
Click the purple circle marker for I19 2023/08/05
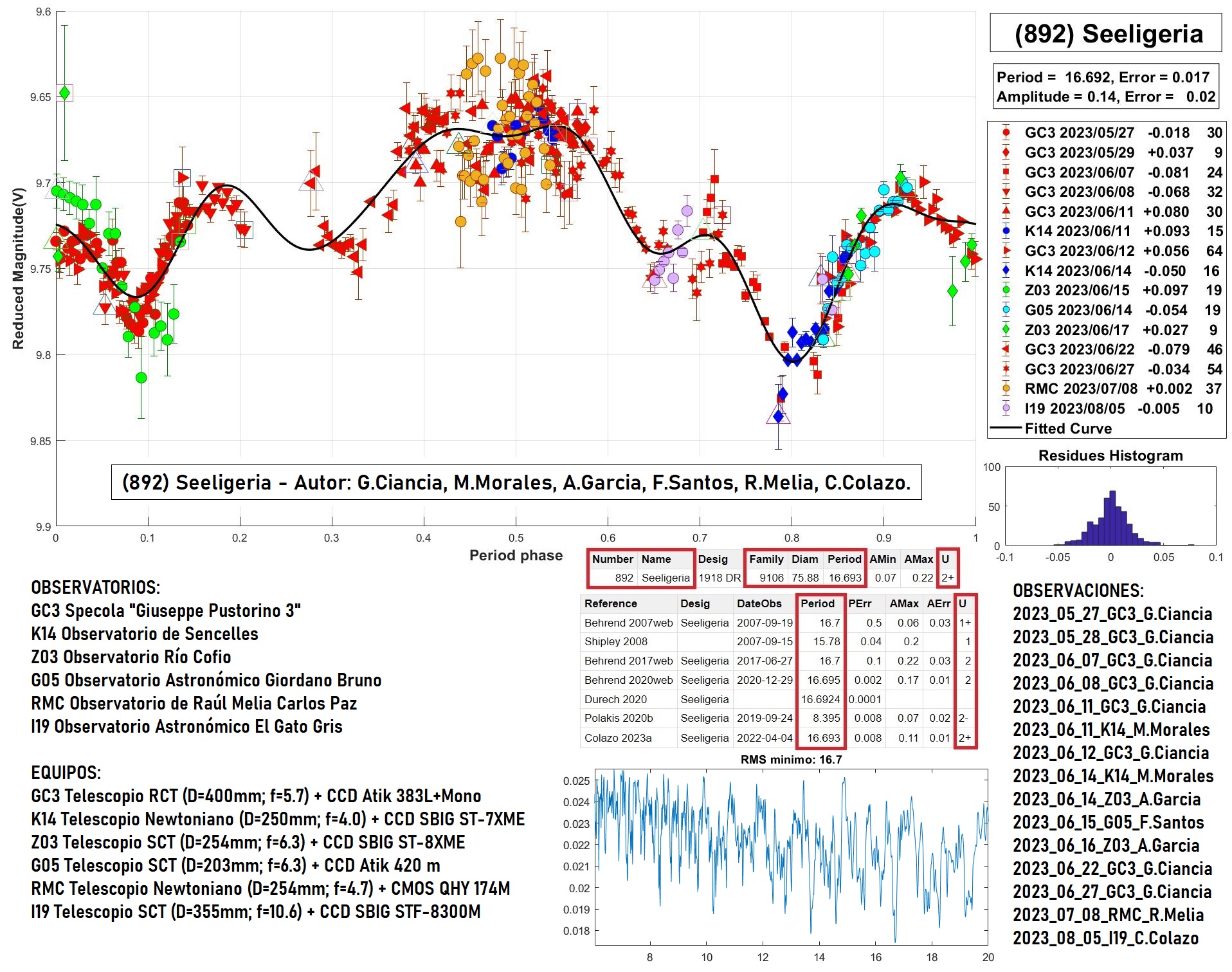(x=1006, y=408)
